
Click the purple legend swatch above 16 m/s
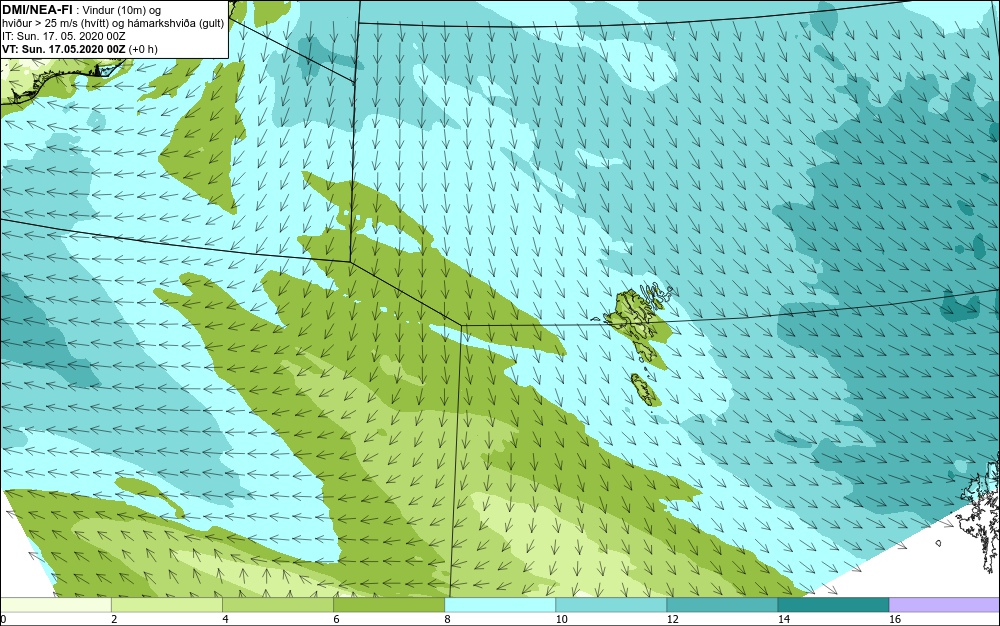click(x=945, y=604)
